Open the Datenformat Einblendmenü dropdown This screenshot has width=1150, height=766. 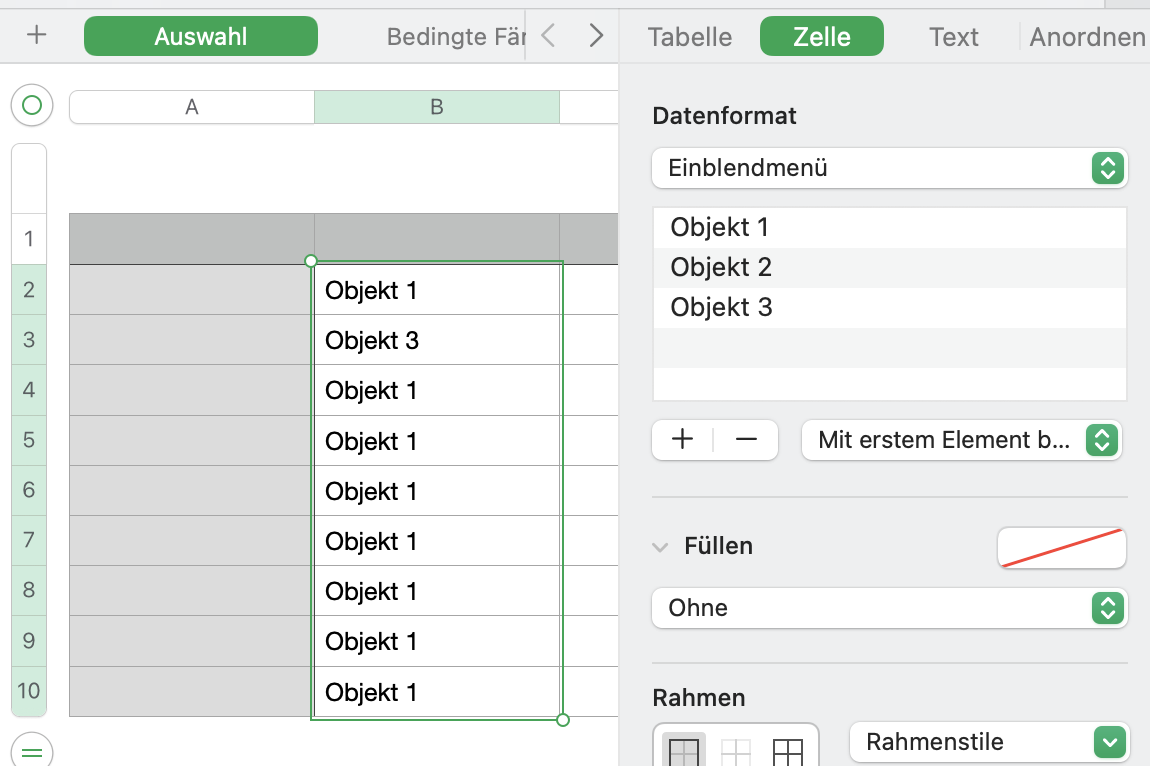click(x=889, y=168)
